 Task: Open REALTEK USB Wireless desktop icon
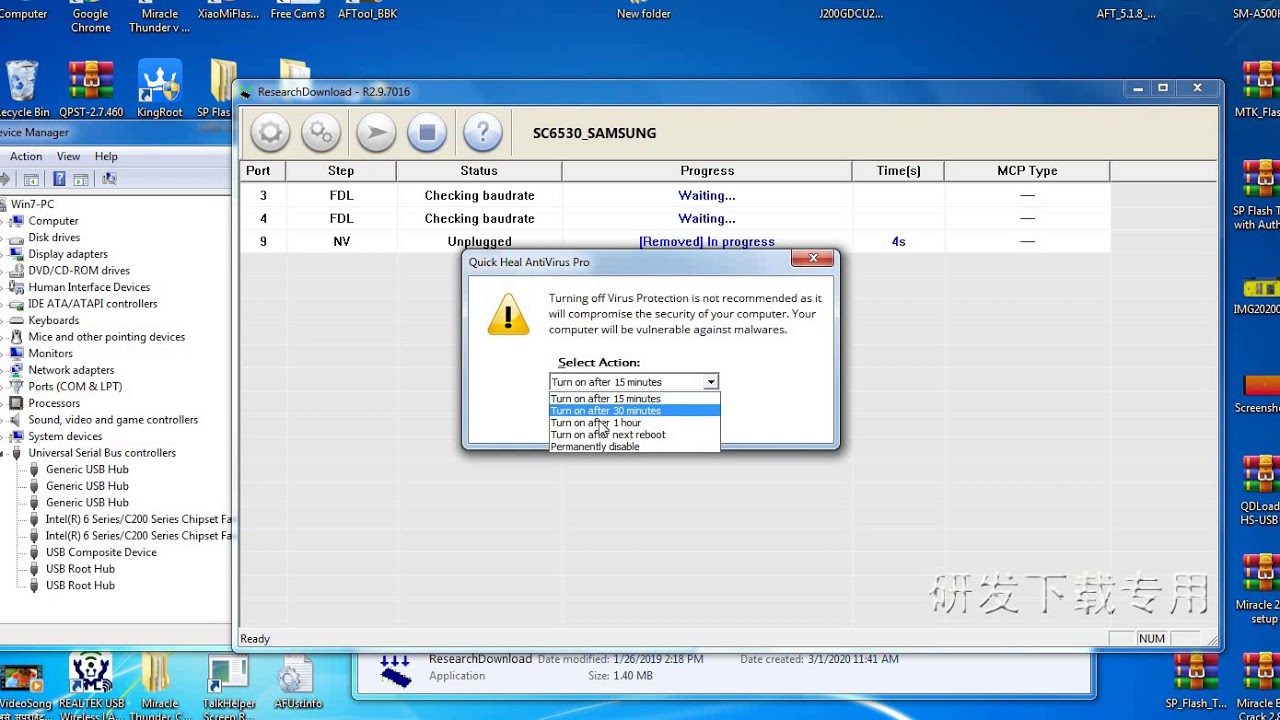(x=91, y=683)
